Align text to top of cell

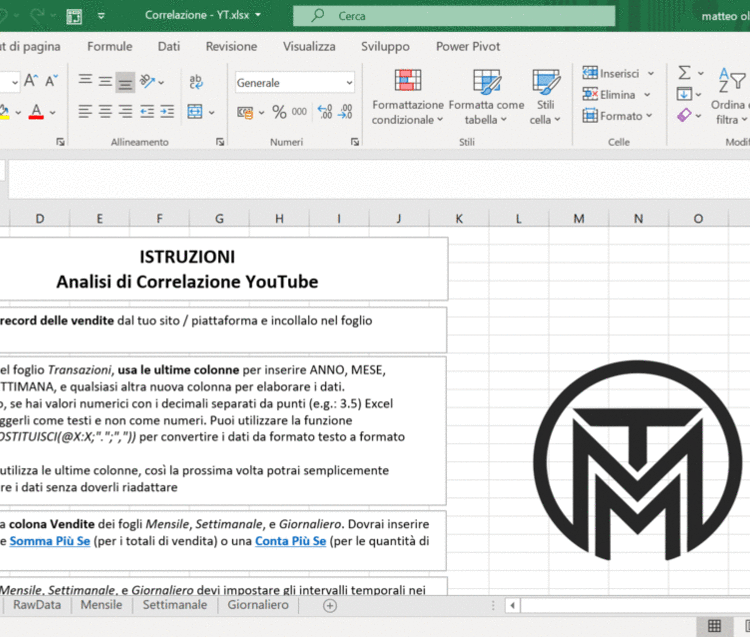[85, 82]
